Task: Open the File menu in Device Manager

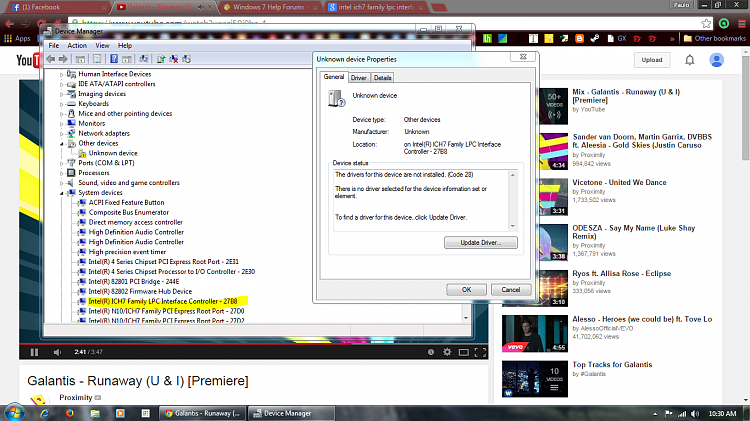Action: pyautogui.click(x=54, y=45)
